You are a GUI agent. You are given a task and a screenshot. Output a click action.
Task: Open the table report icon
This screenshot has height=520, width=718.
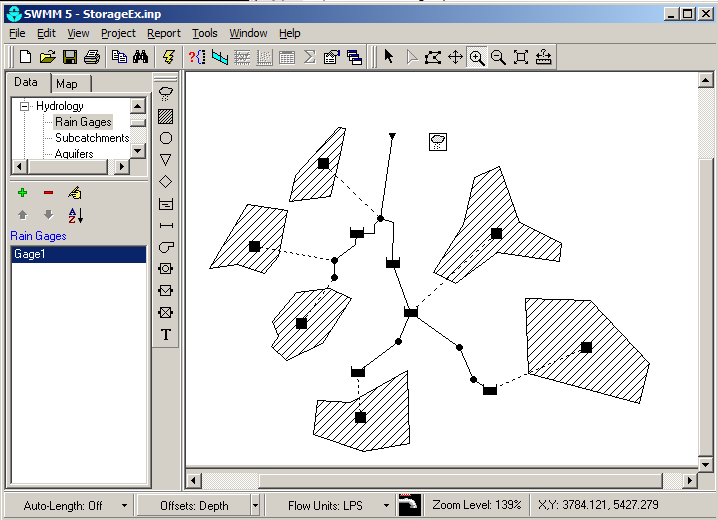coord(287,57)
